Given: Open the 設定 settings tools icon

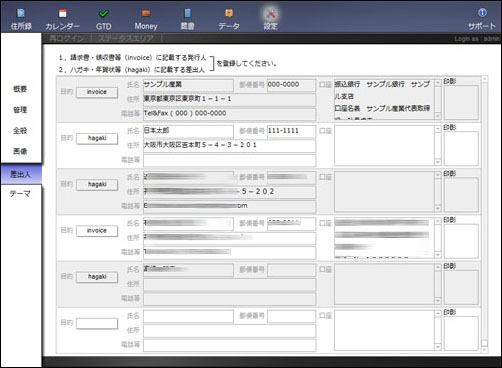Looking at the screenshot, I should tap(270, 14).
